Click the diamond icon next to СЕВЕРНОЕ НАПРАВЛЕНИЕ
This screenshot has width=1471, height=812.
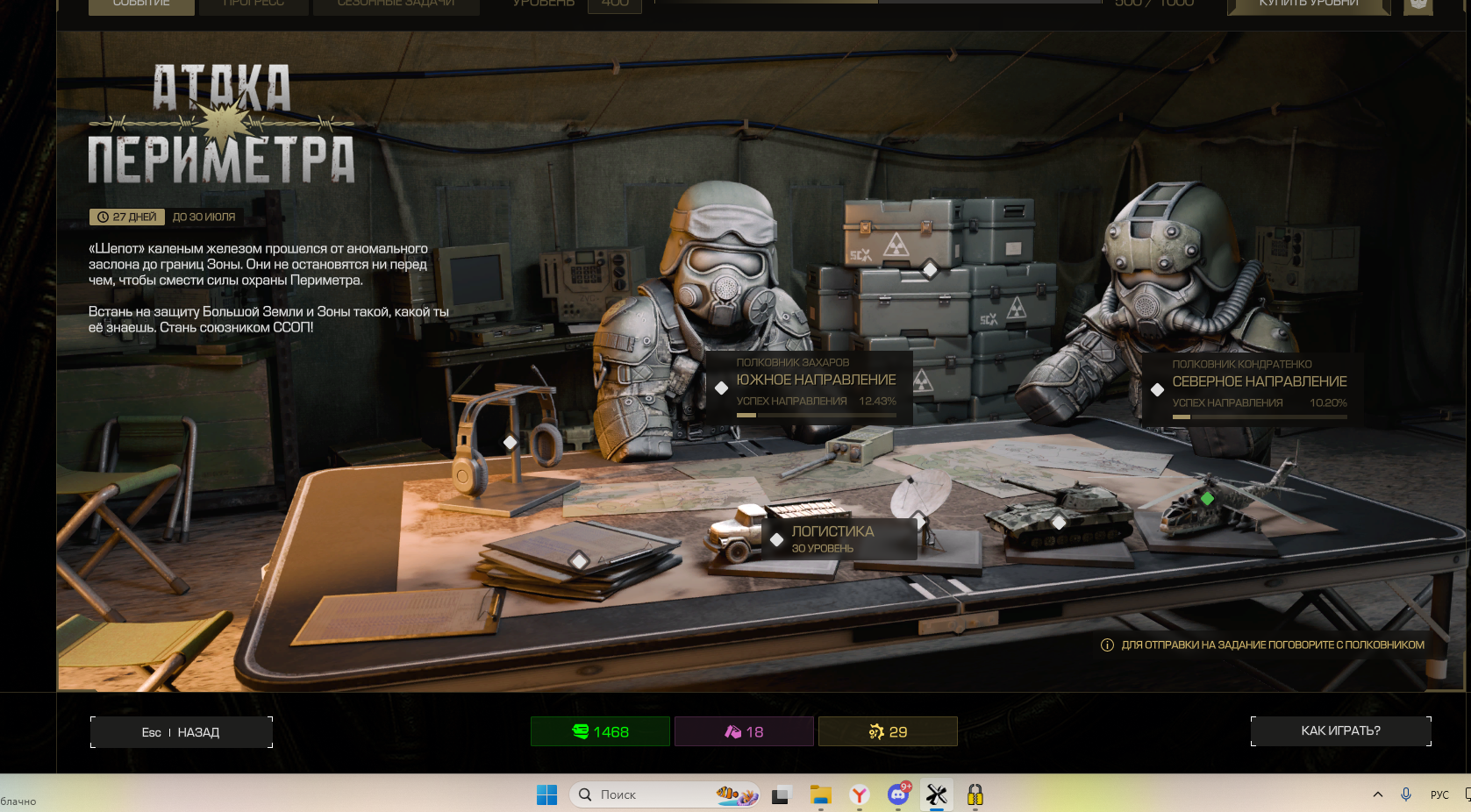[1157, 389]
